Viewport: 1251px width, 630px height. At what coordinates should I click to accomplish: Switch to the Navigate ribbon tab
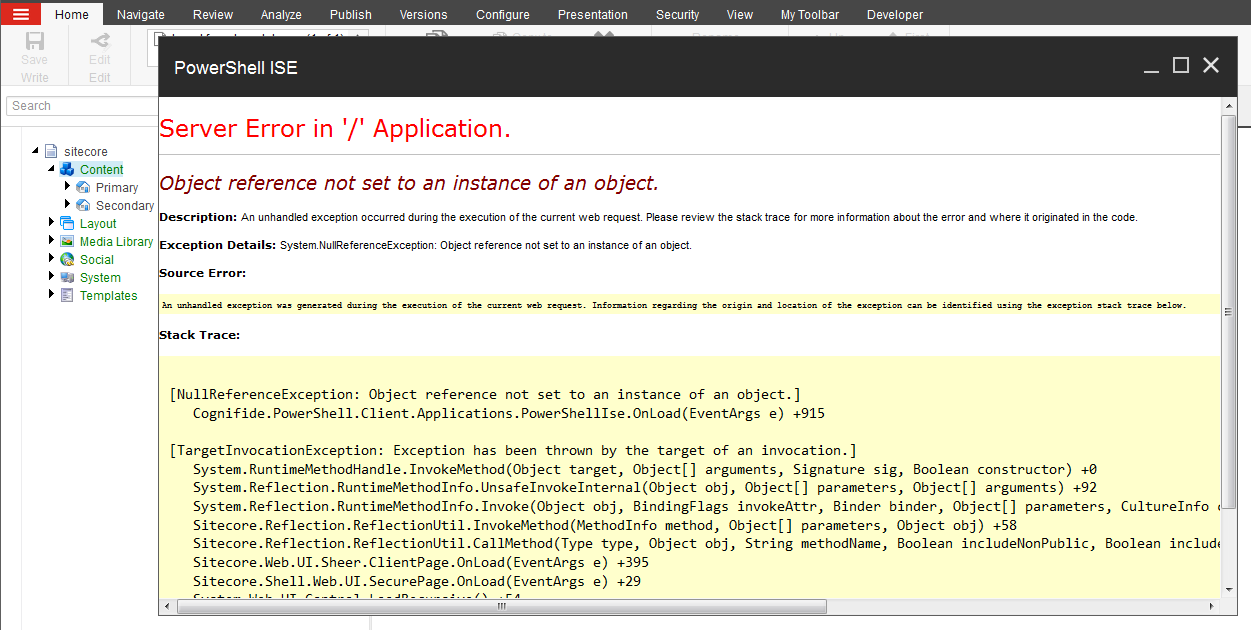140,15
